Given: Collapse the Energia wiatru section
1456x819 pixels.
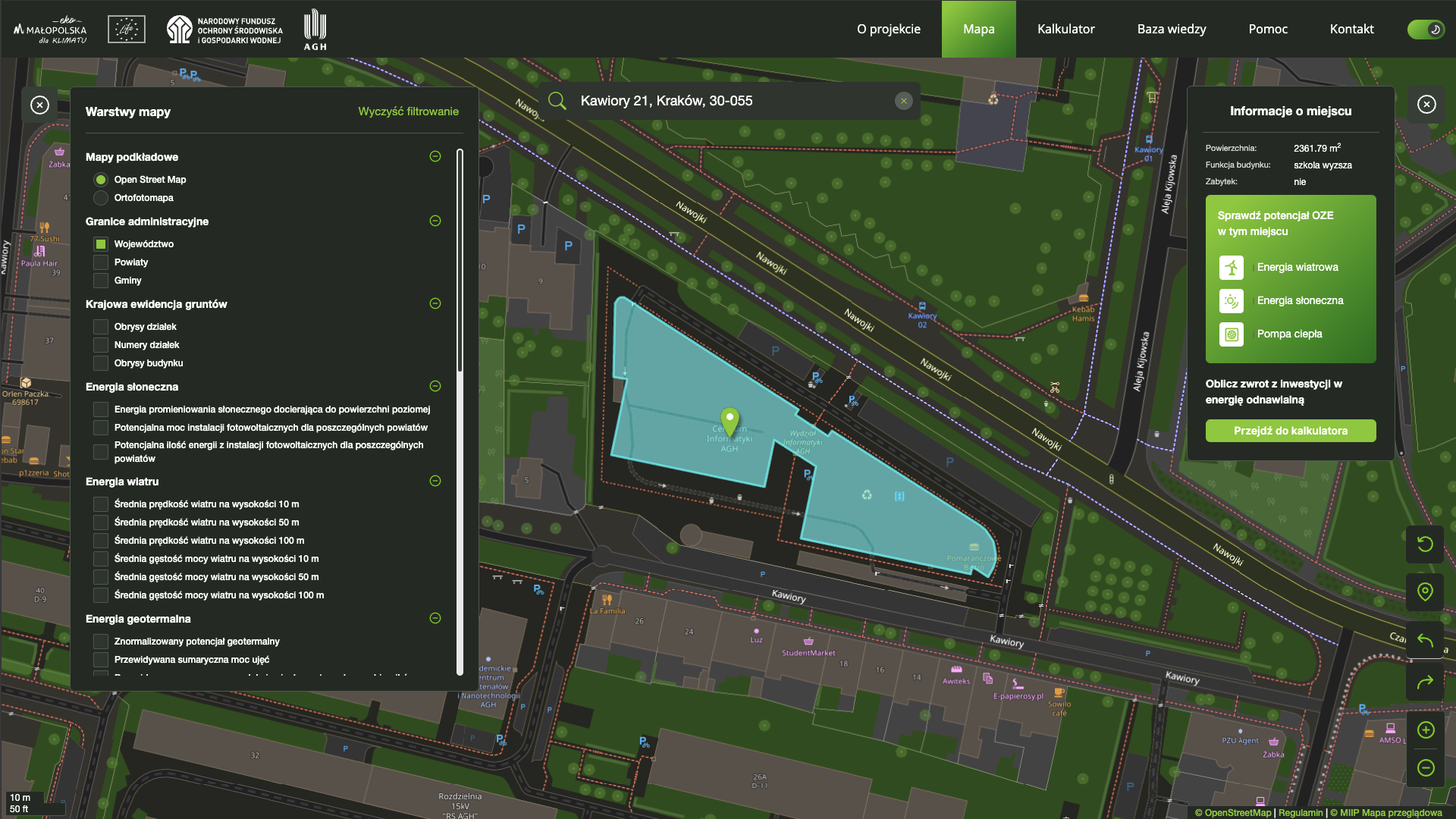Looking at the screenshot, I should pyautogui.click(x=435, y=481).
